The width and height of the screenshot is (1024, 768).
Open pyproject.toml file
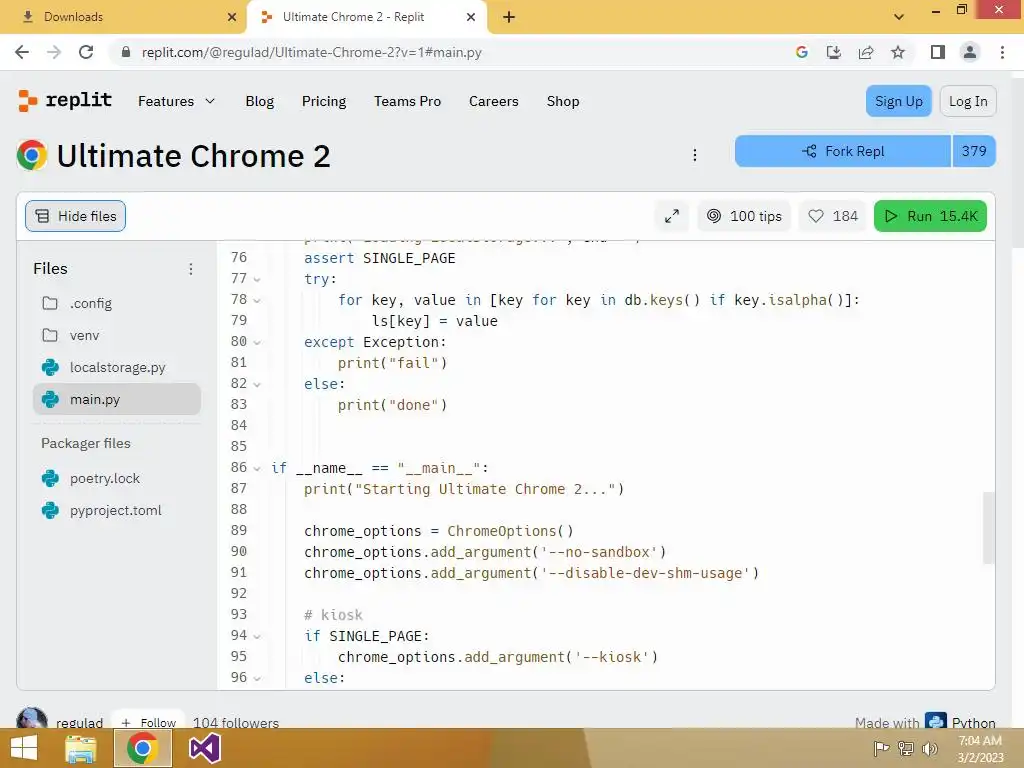[116, 510]
